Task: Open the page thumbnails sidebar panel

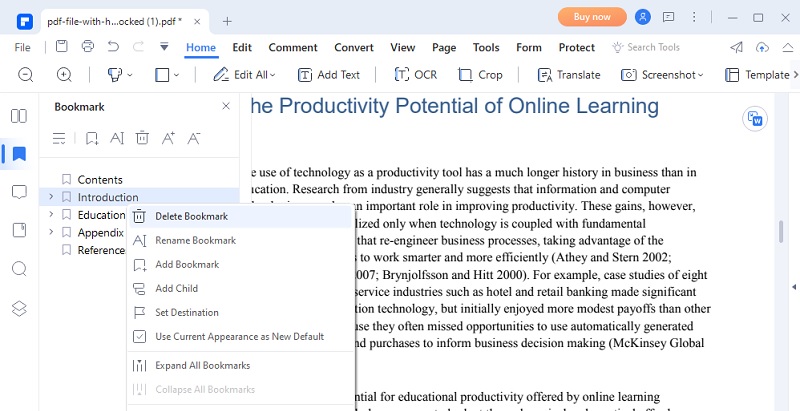Action: point(19,116)
